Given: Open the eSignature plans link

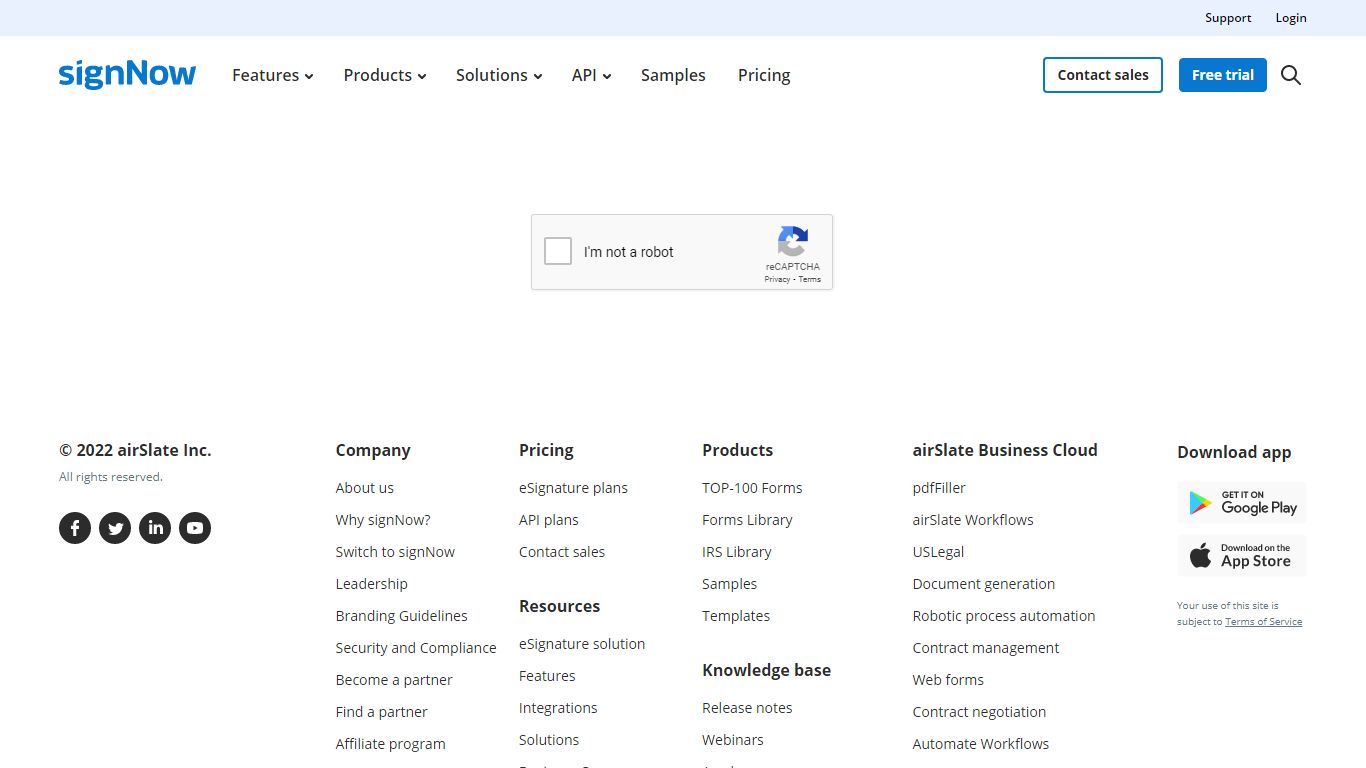Looking at the screenshot, I should tap(573, 488).
